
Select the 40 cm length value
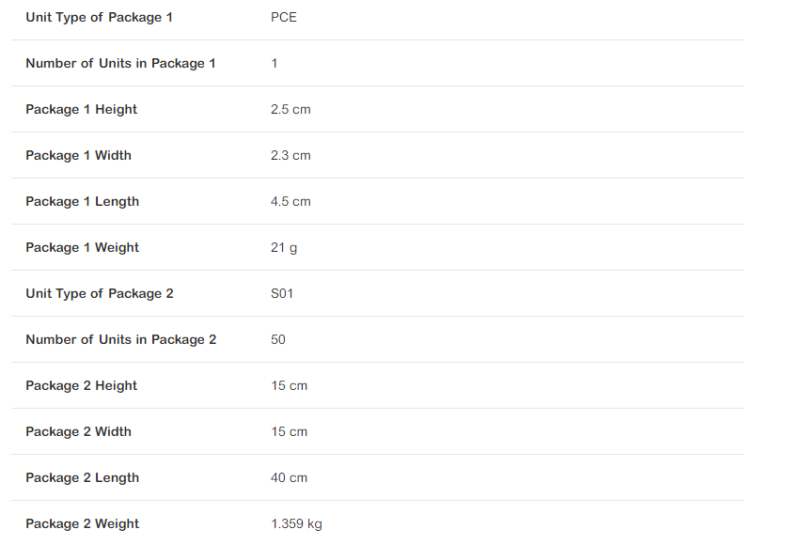[x=289, y=477]
